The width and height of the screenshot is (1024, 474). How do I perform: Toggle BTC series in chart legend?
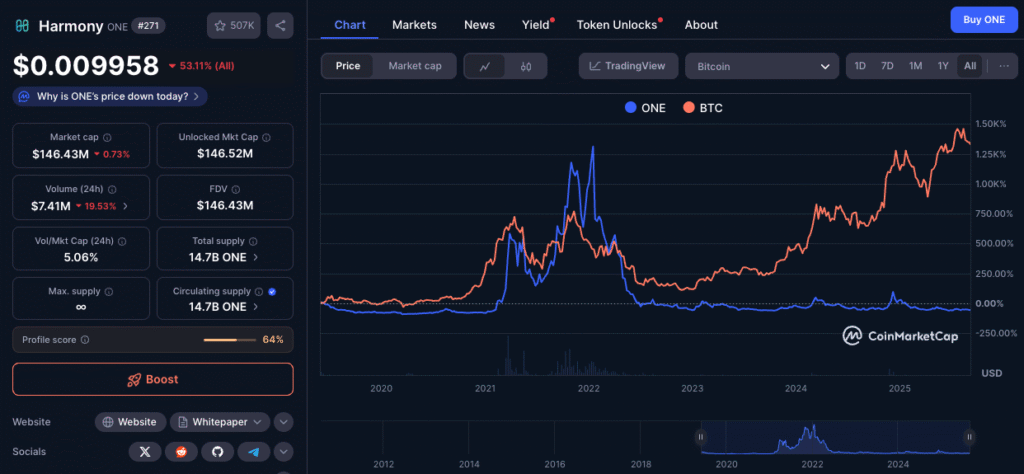tap(703, 108)
